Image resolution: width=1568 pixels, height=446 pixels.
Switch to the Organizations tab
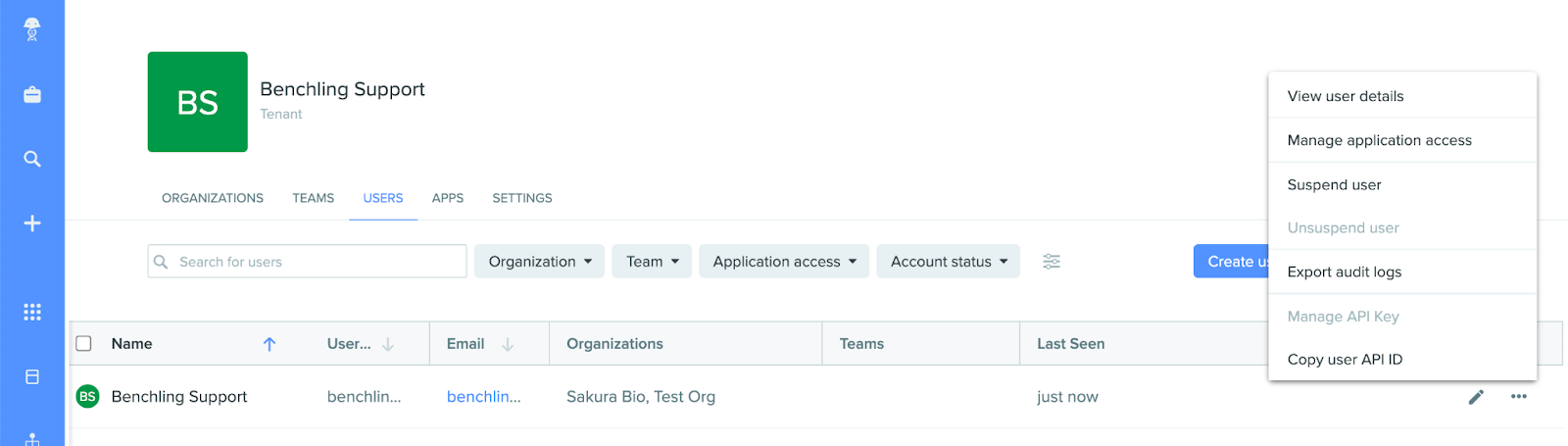point(213,198)
